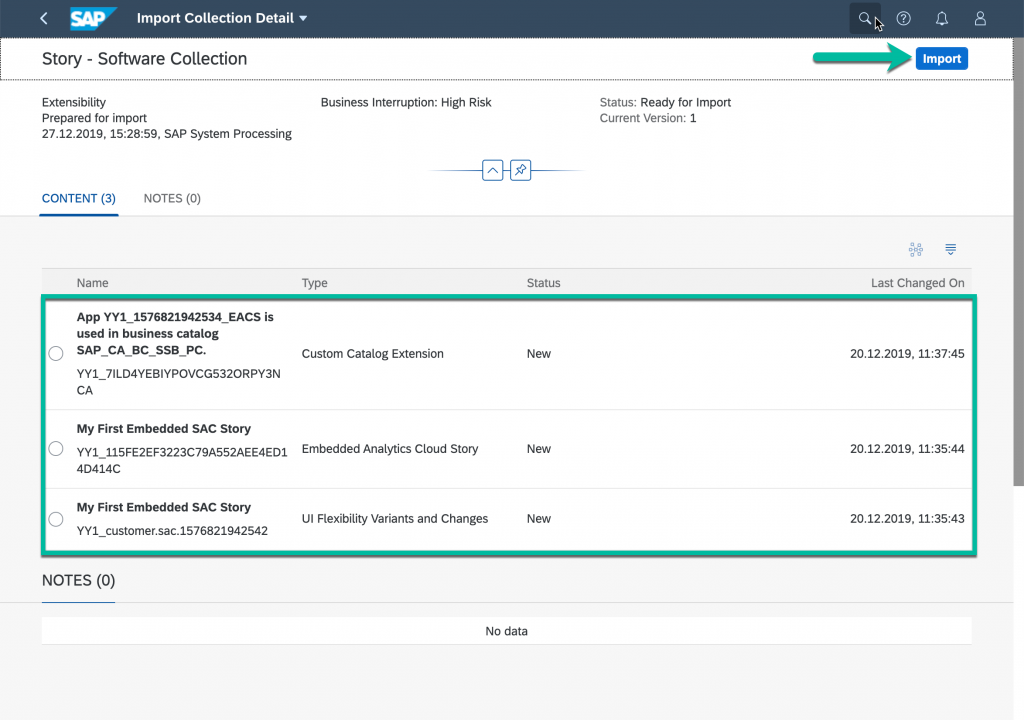Click 'My First Embedded SAC Story' above YY1_115FE2EF
The width and height of the screenshot is (1024, 720).
(164, 429)
